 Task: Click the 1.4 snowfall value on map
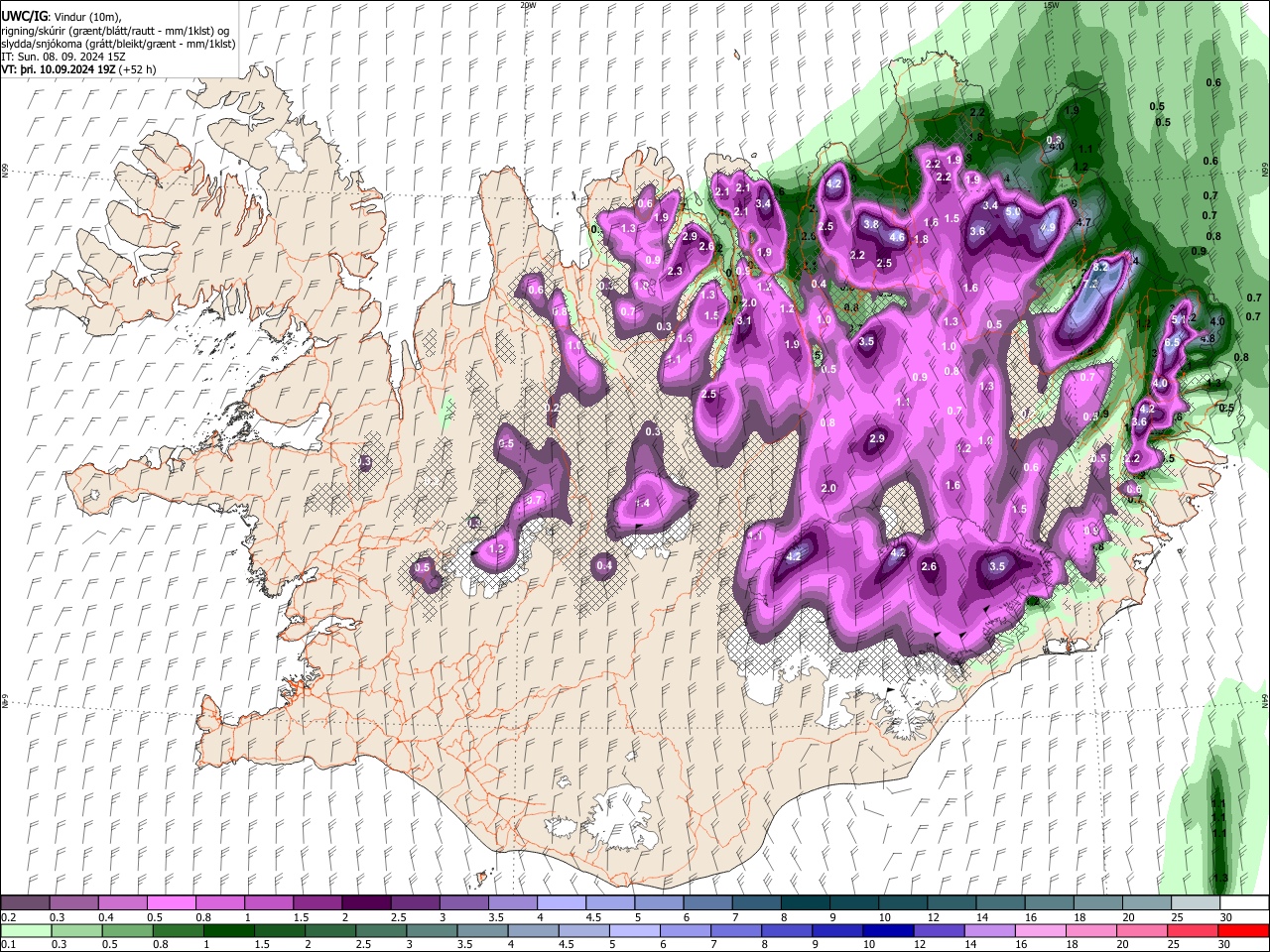(642, 504)
